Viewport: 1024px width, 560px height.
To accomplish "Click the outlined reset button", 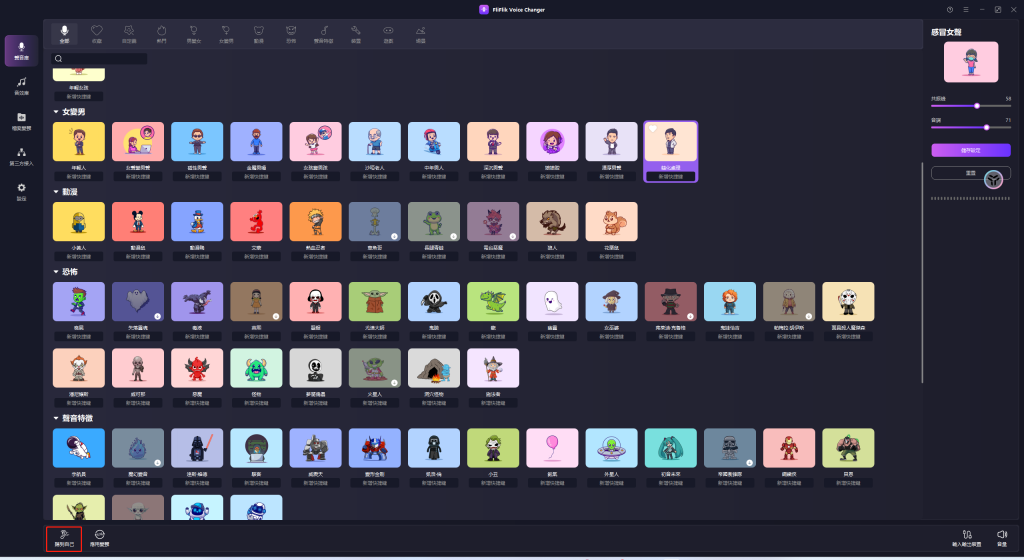I will pyautogui.click(x=970, y=173).
